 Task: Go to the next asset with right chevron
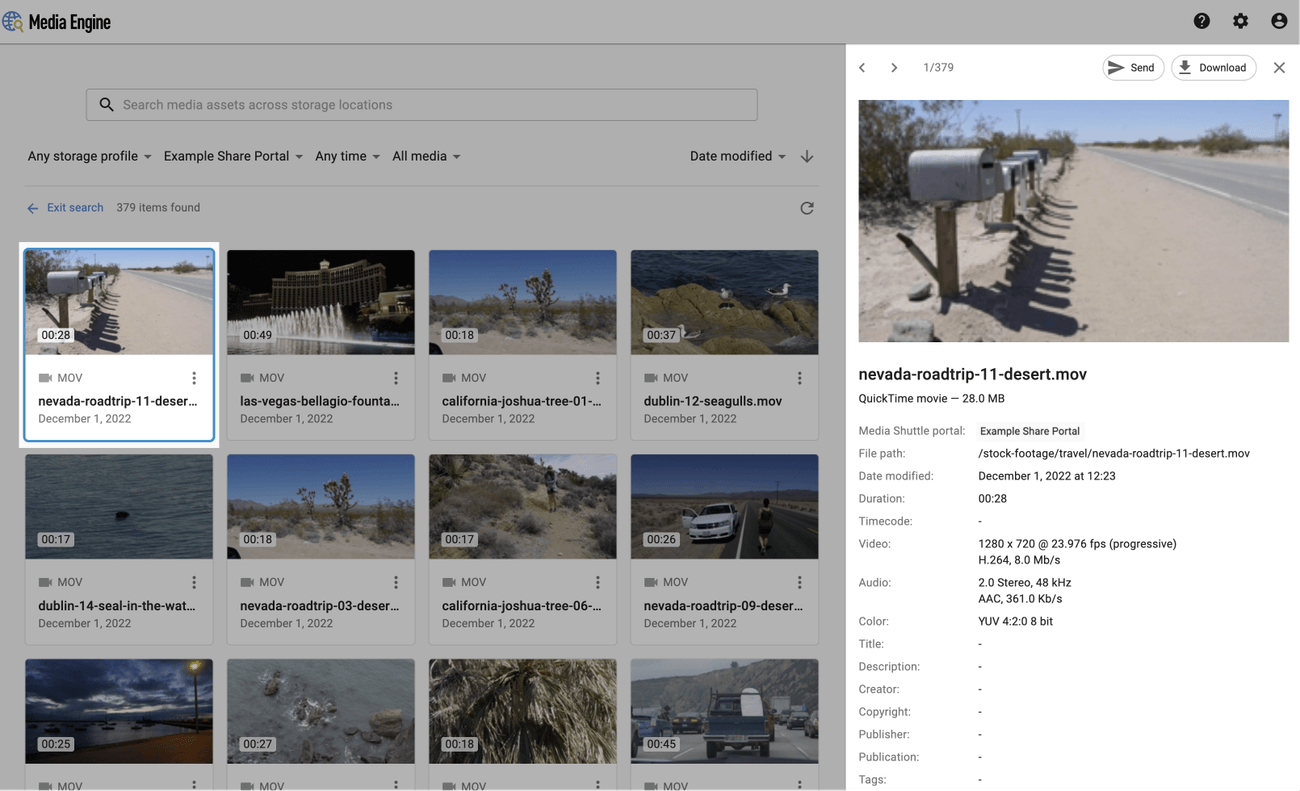(x=893, y=67)
